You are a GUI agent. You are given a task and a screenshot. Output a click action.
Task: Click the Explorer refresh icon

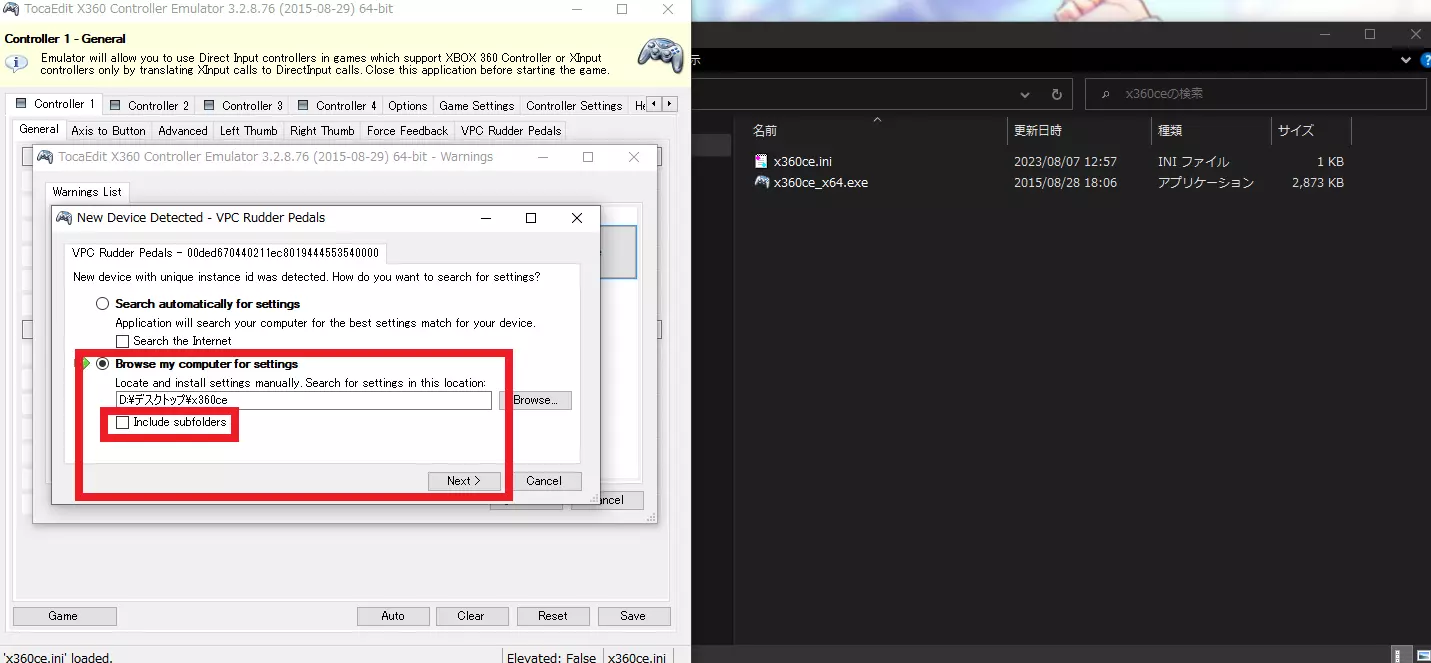pos(1056,94)
